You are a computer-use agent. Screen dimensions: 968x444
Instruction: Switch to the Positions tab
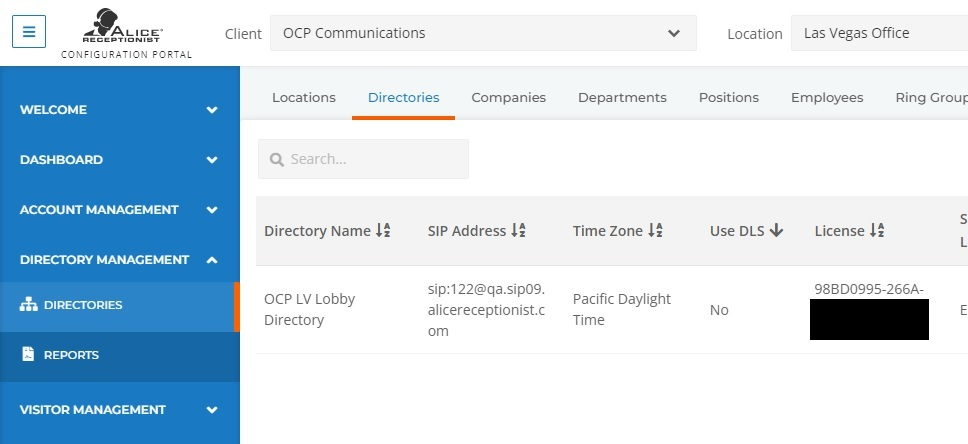click(x=728, y=98)
